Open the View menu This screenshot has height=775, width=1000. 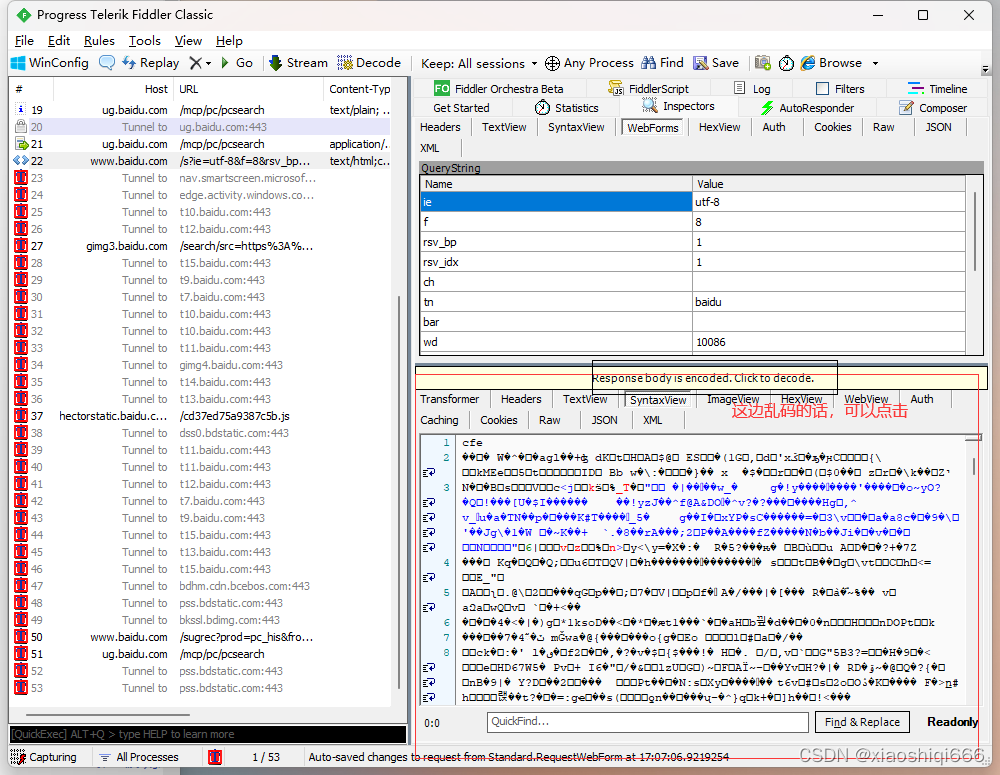[x=188, y=40]
